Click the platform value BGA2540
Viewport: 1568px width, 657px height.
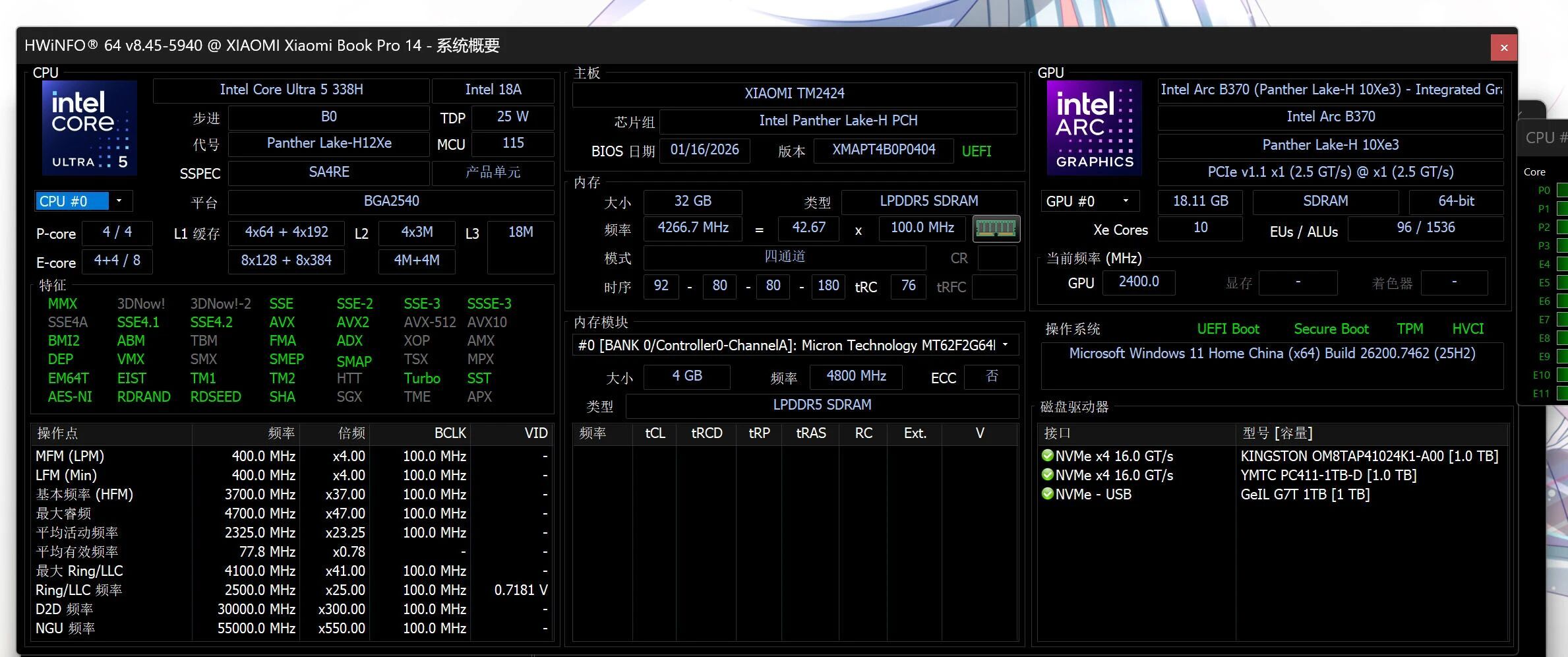pos(391,201)
